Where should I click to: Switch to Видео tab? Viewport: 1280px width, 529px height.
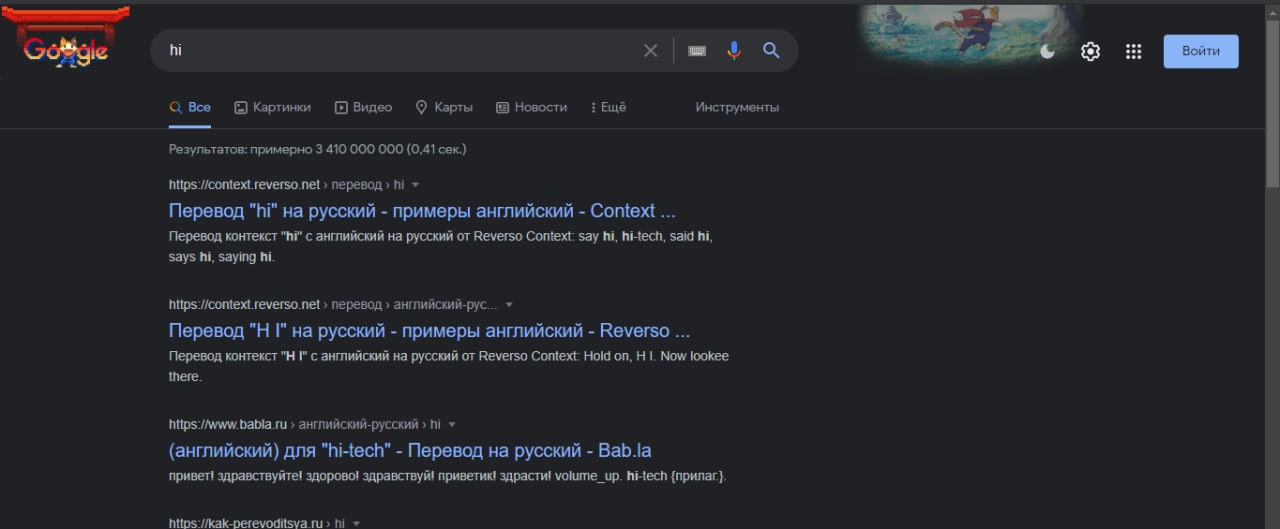click(x=363, y=107)
